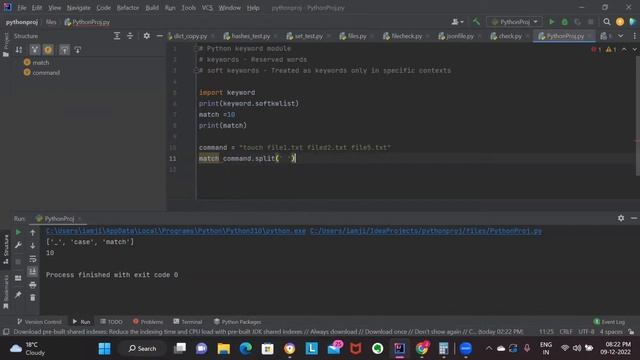Expand all nodes in Structure panel
Image resolution: width=640 pixels, height=360 pixels.
pos(117,36)
